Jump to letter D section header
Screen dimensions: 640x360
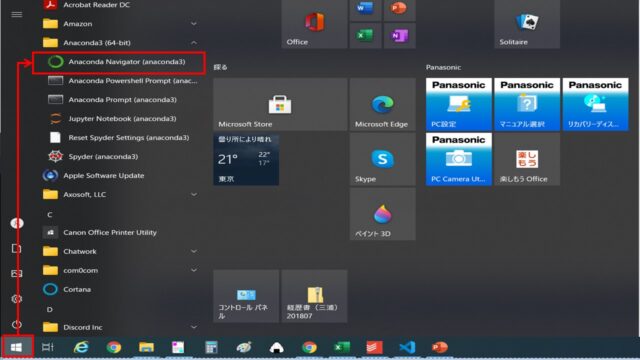(x=50, y=309)
